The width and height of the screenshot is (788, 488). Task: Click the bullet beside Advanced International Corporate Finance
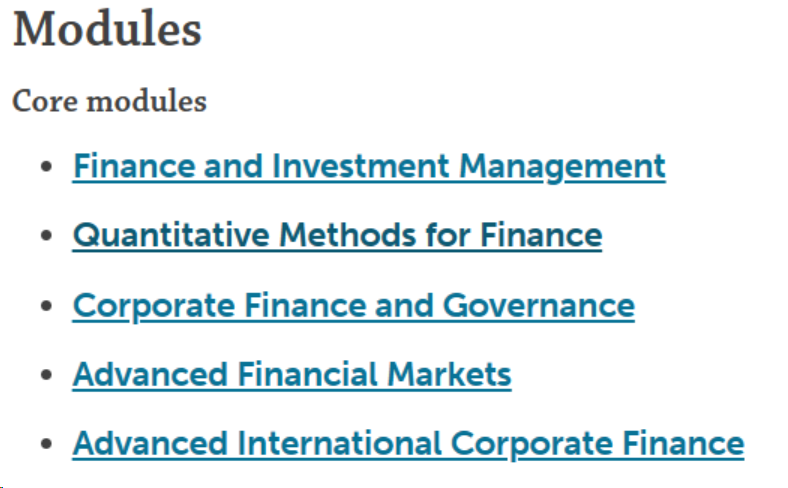[x=46, y=444]
